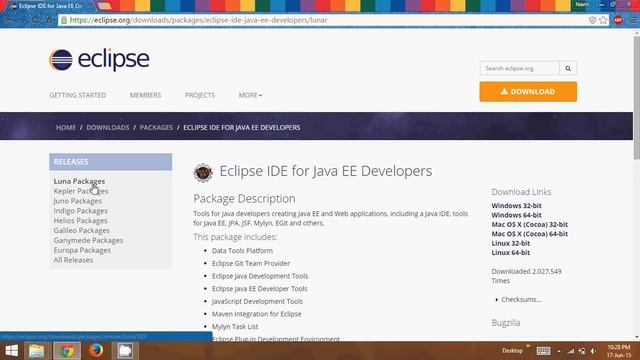Click Maven Integration for Eclipse item
Image resolution: width=640 pixels, height=360 pixels.
pyautogui.click(x=256, y=314)
